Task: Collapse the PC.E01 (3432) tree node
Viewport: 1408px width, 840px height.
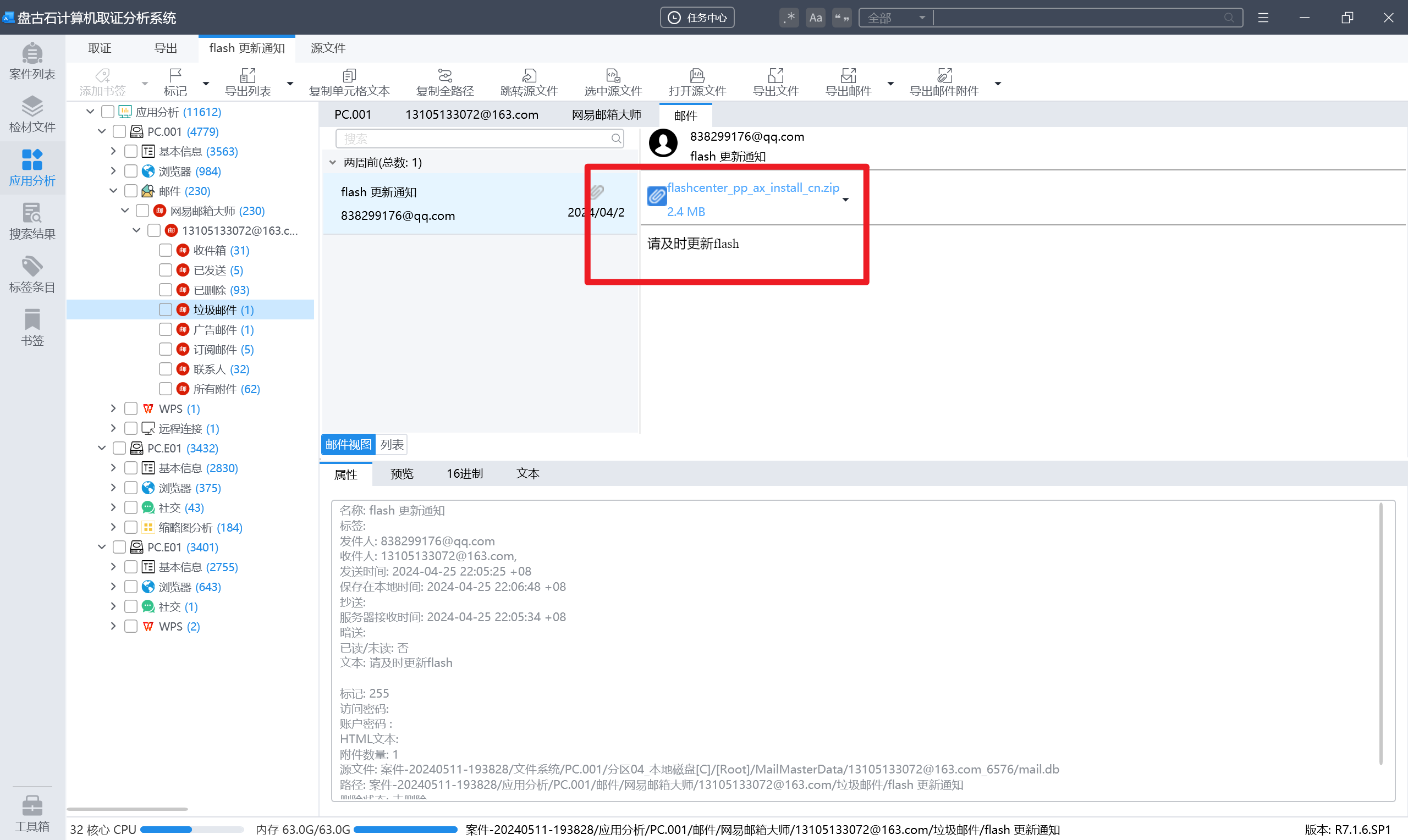Action: point(102,448)
